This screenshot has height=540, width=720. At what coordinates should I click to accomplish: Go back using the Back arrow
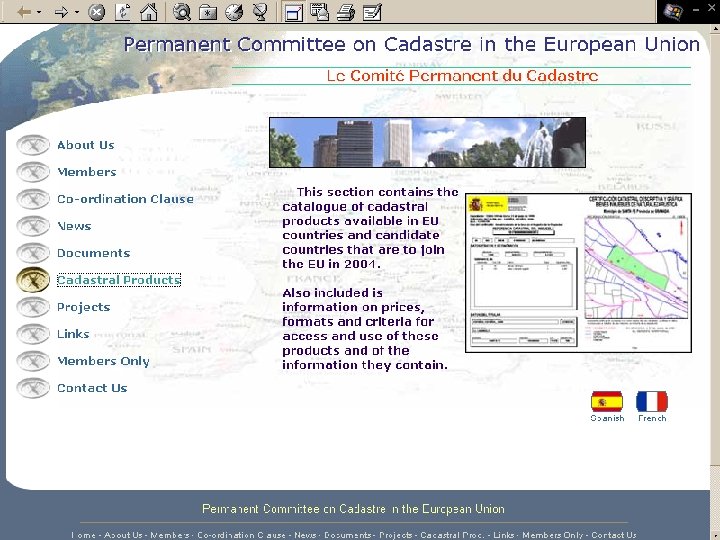[x=23, y=12]
